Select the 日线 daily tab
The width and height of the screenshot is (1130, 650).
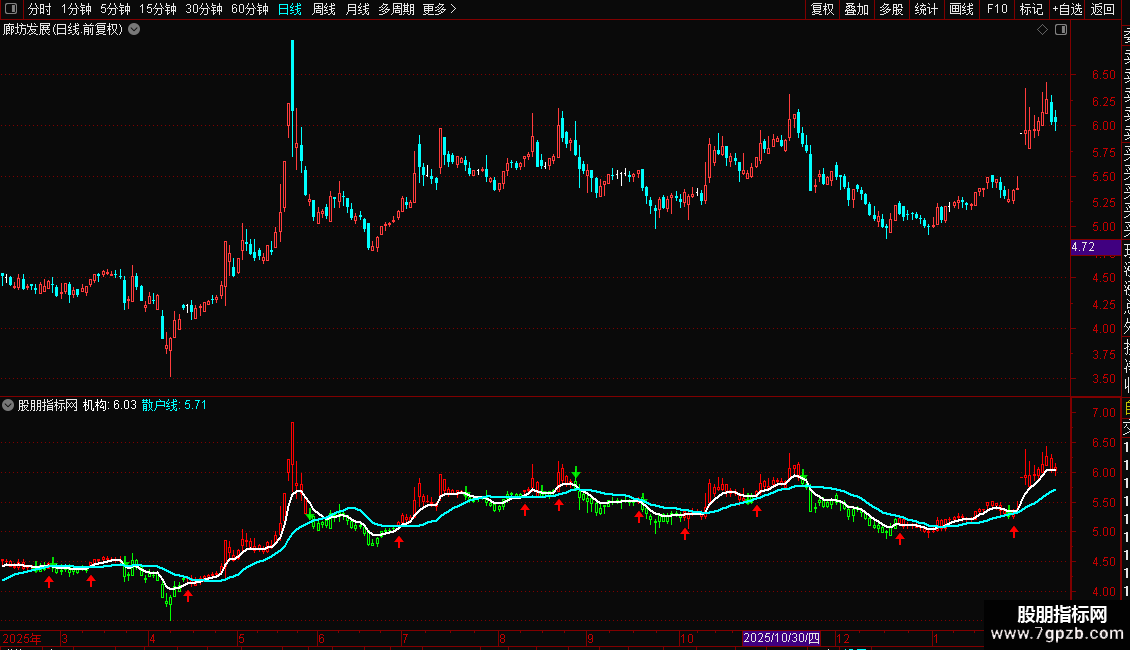pos(290,9)
